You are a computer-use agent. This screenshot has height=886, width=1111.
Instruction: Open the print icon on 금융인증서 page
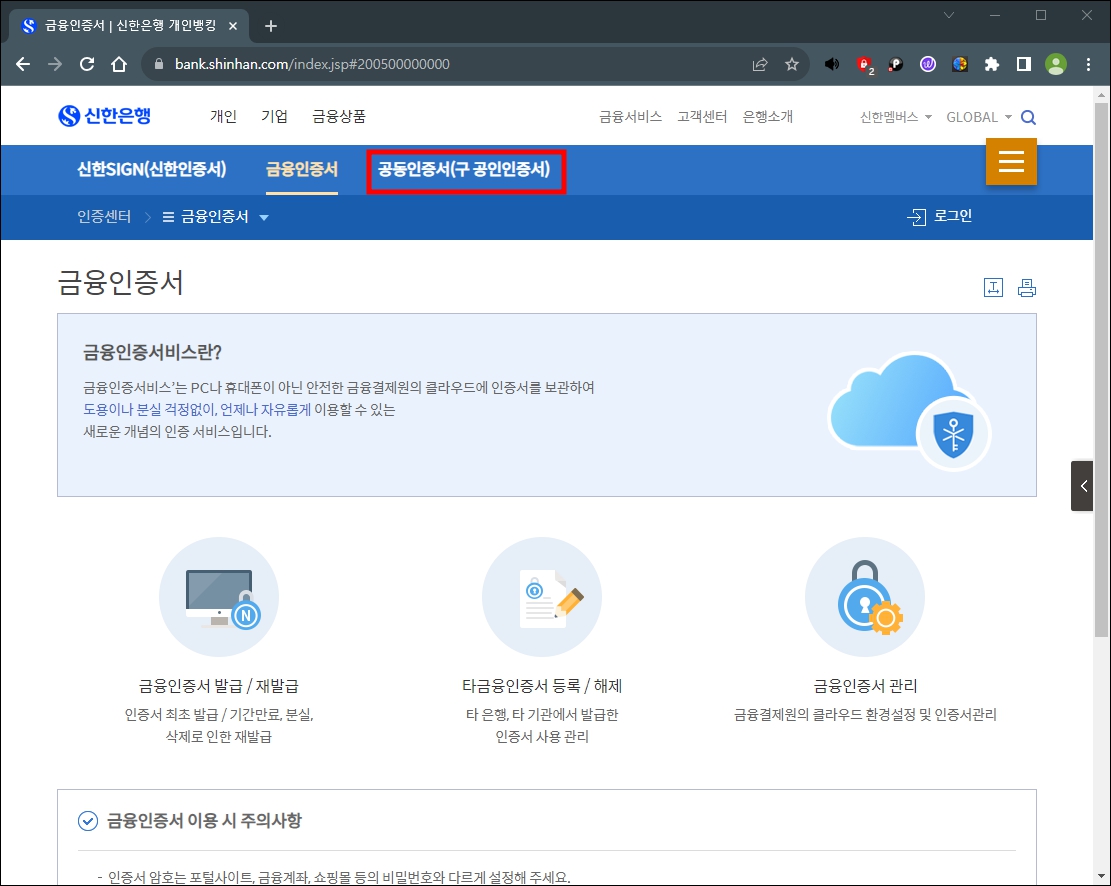[1027, 287]
